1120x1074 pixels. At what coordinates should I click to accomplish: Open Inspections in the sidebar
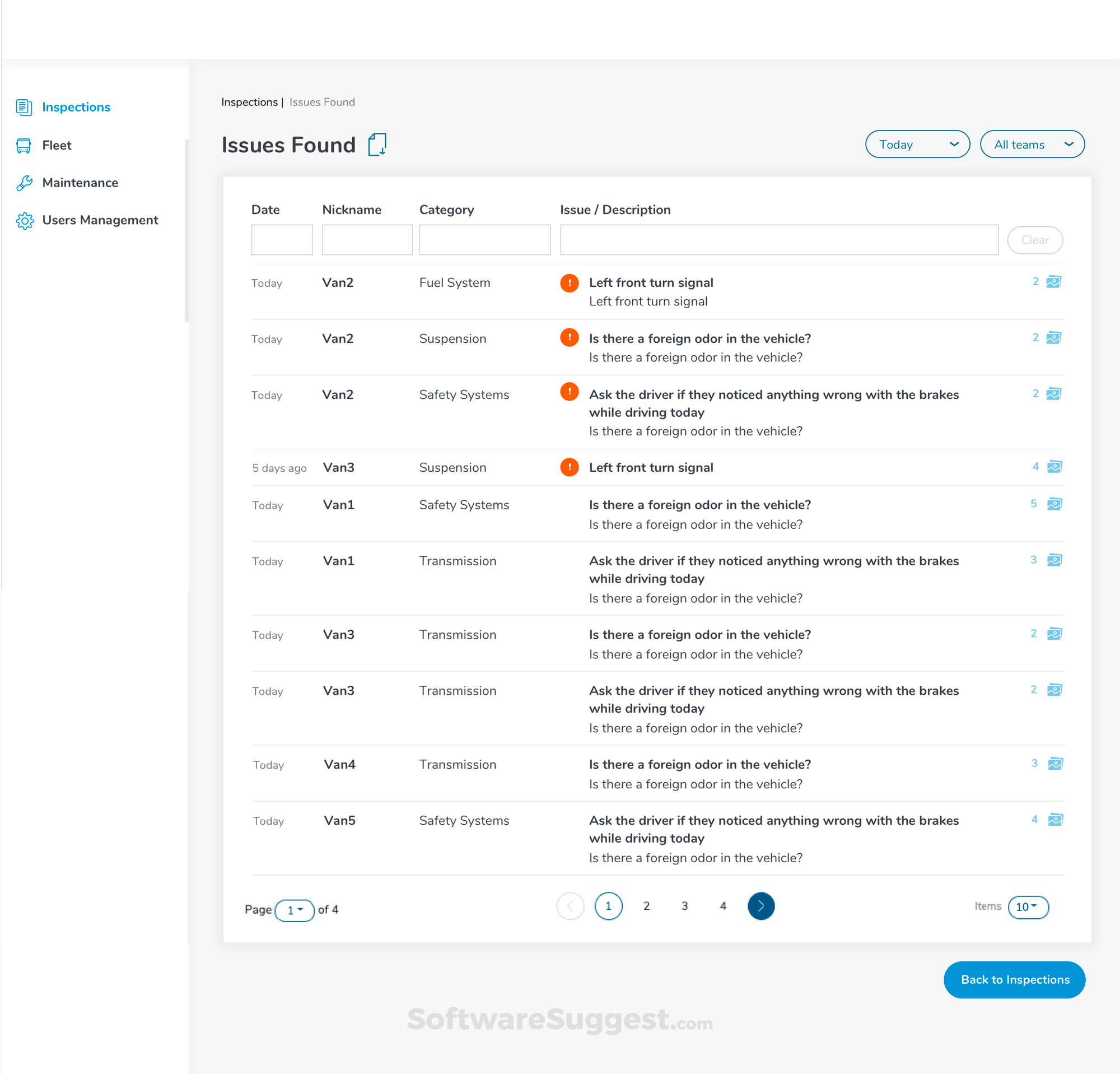coord(76,107)
